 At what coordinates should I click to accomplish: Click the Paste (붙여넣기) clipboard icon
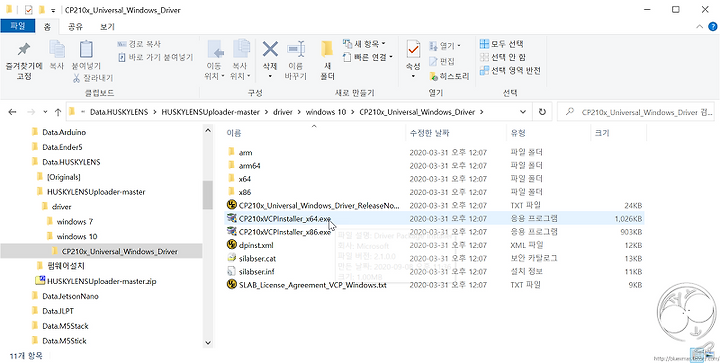[x=86, y=50]
